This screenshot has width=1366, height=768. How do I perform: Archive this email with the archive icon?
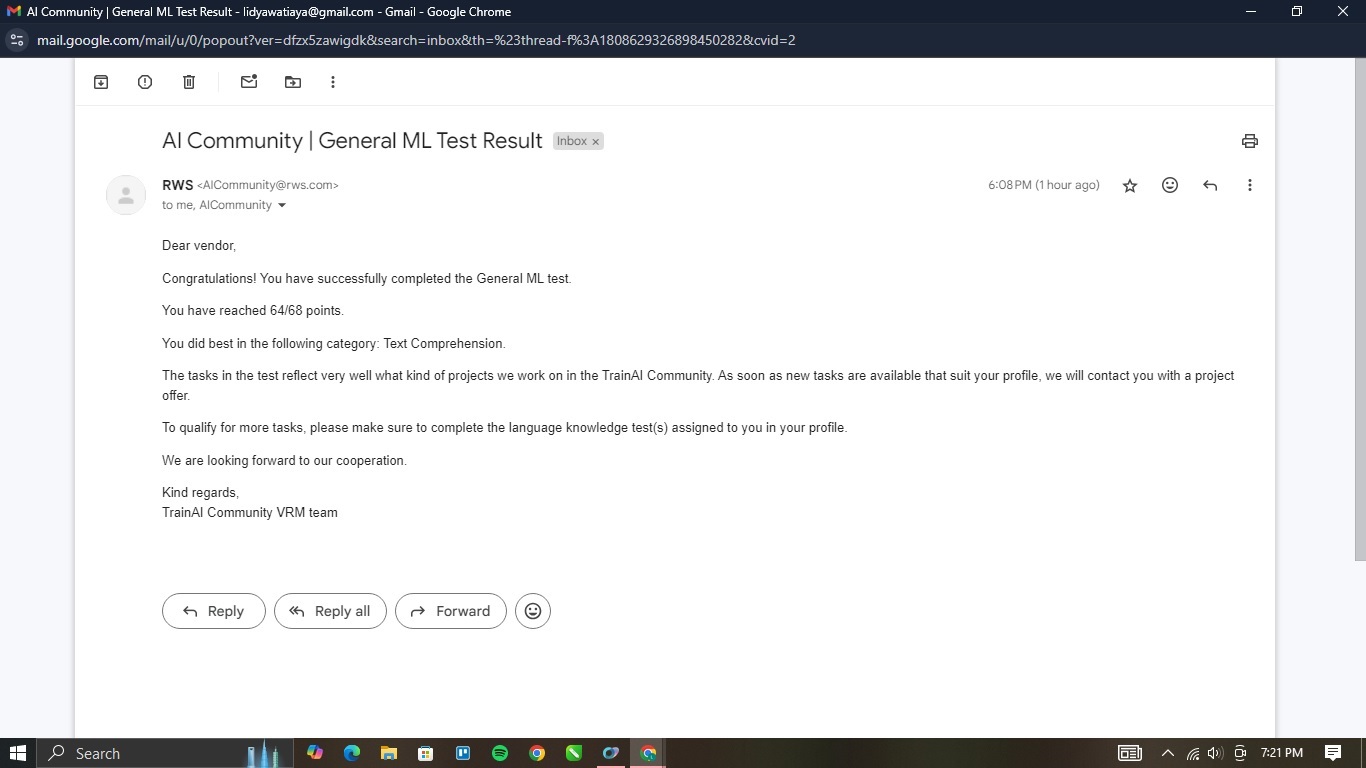click(x=101, y=82)
